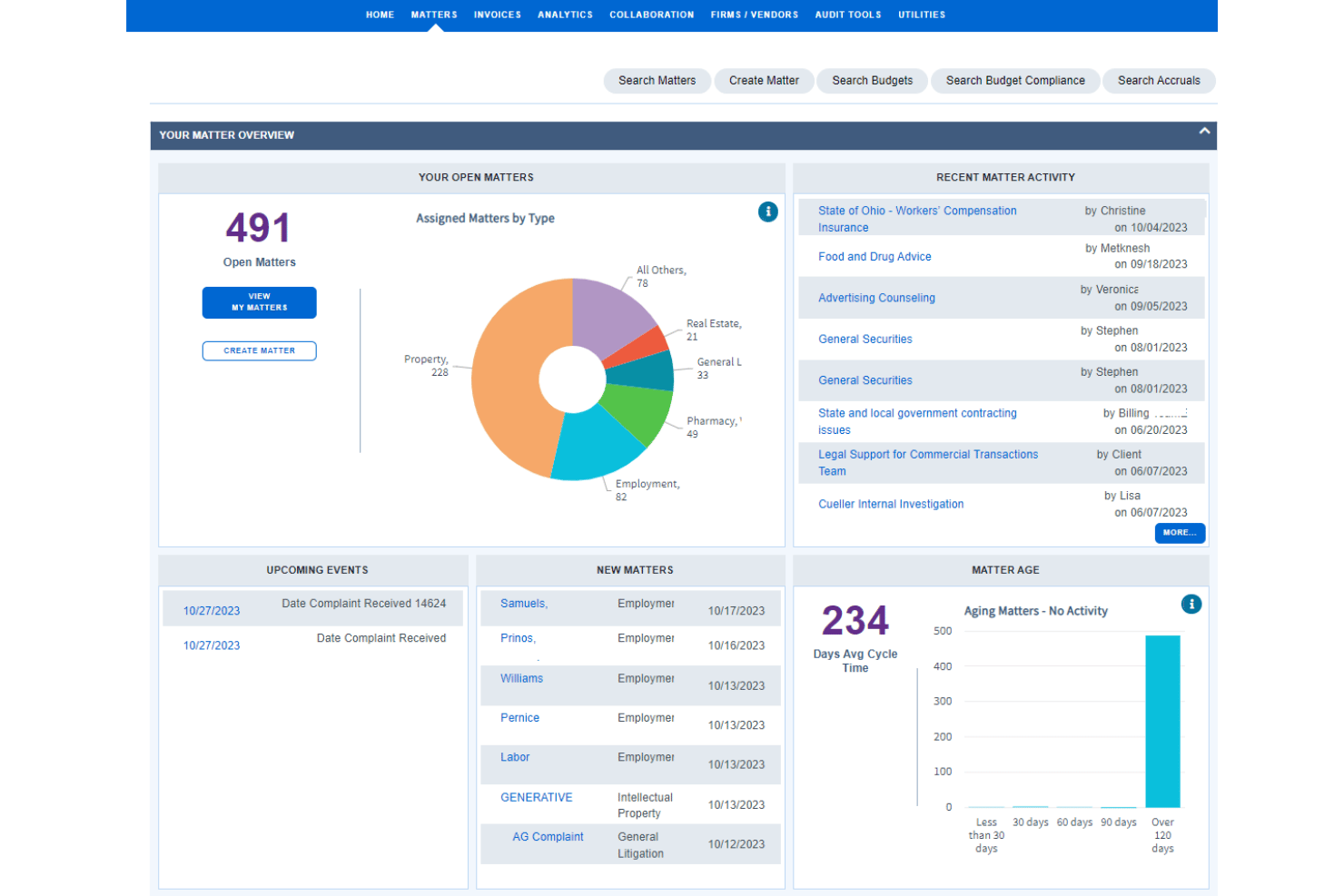The width and height of the screenshot is (1344, 896).
Task: Click the Search Accruals button
Action: (x=1159, y=81)
